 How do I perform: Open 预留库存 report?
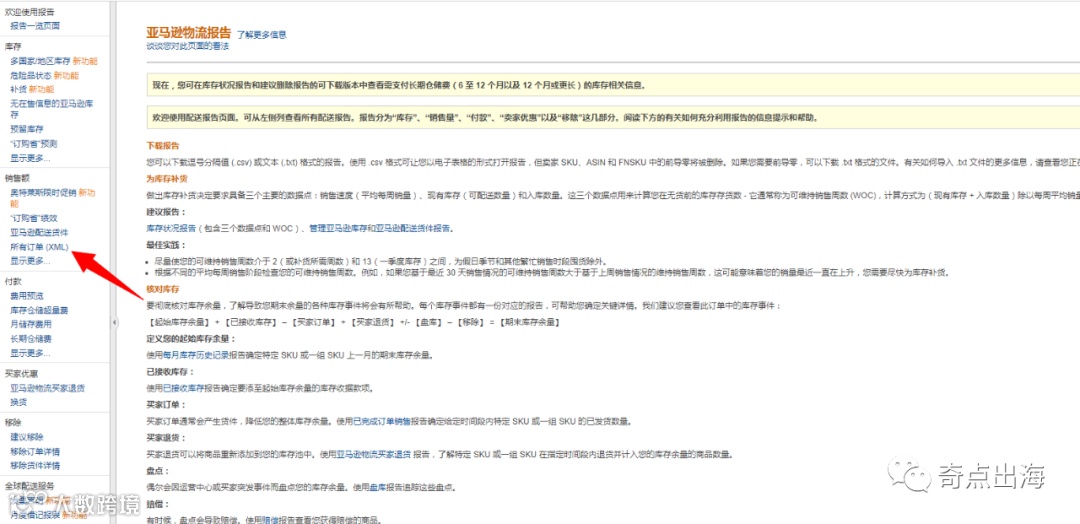(27, 129)
